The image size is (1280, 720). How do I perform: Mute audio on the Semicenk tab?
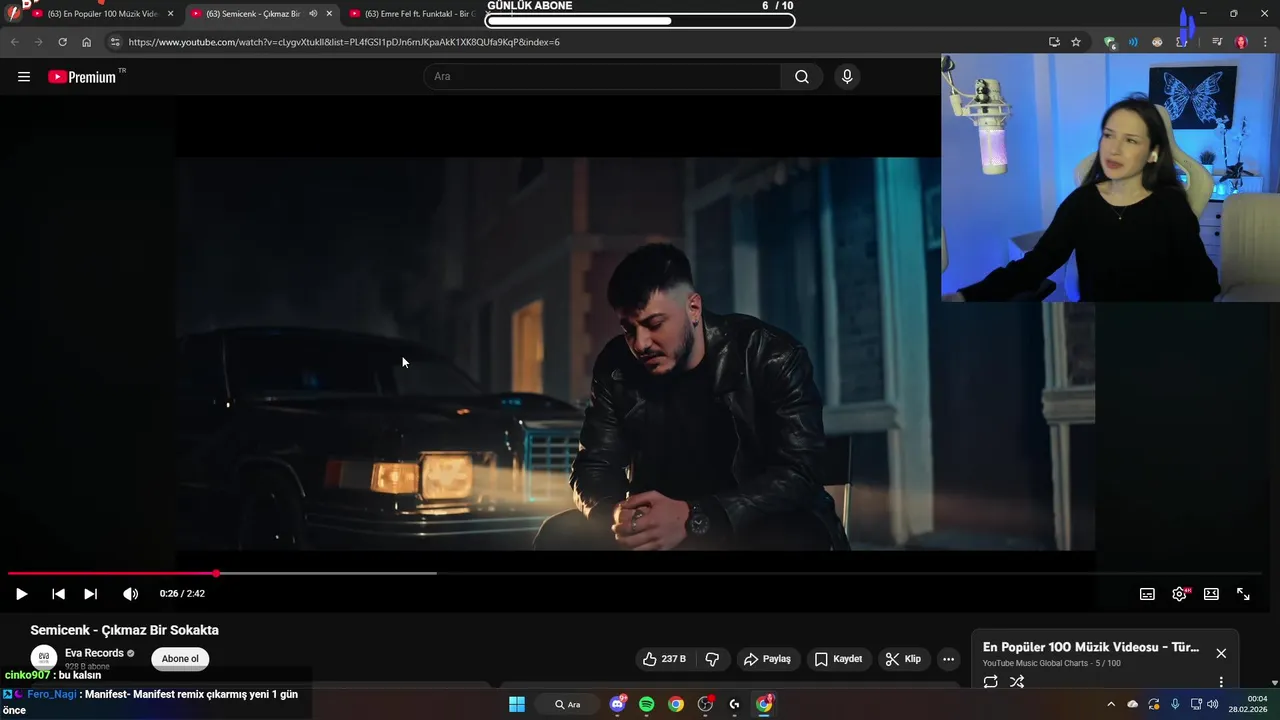tap(312, 14)
